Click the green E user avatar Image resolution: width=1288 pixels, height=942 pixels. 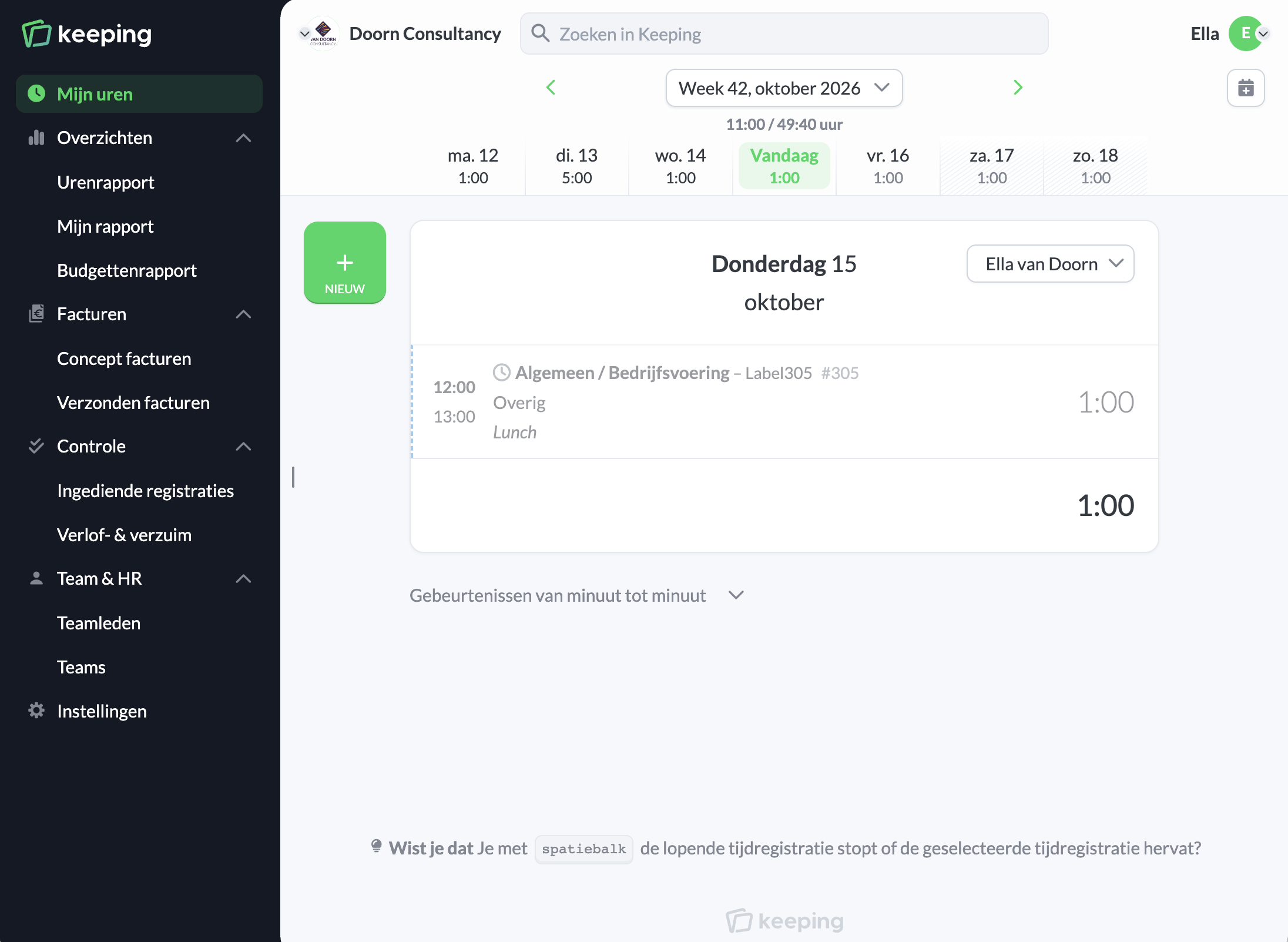pyautogui.click(x=1246, y=33)
